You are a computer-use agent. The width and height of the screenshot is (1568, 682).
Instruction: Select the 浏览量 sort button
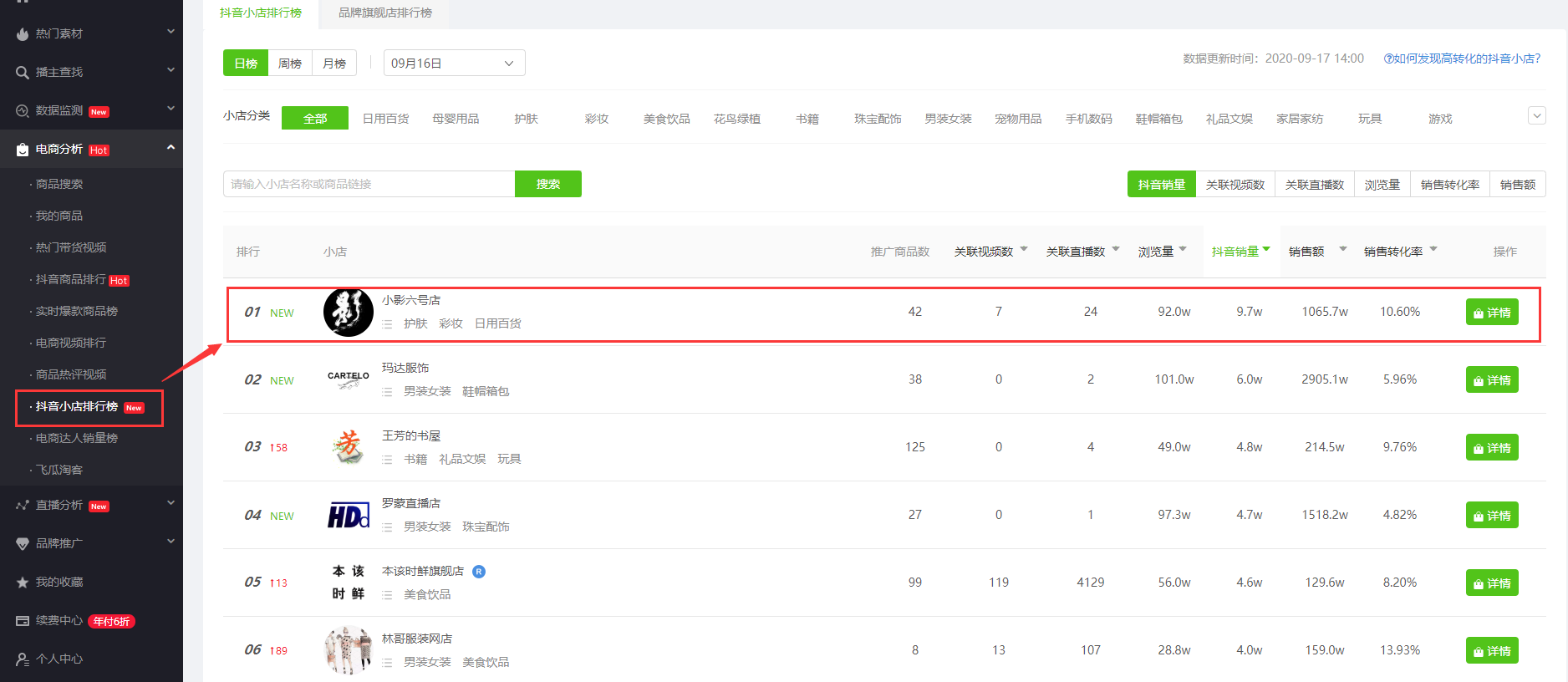click(x=1382, y=185)
